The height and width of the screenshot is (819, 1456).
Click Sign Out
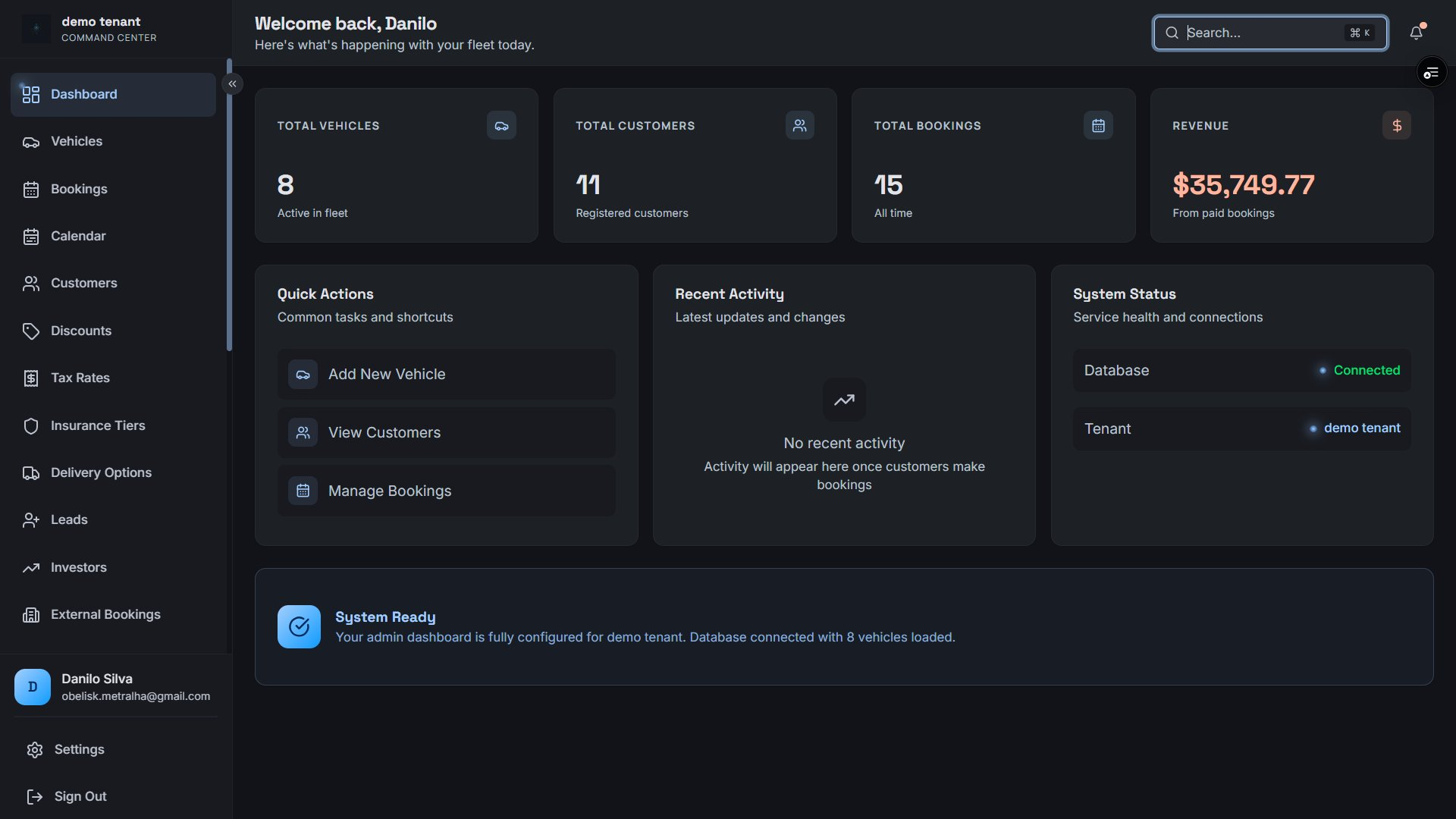(x=115, y=797)
